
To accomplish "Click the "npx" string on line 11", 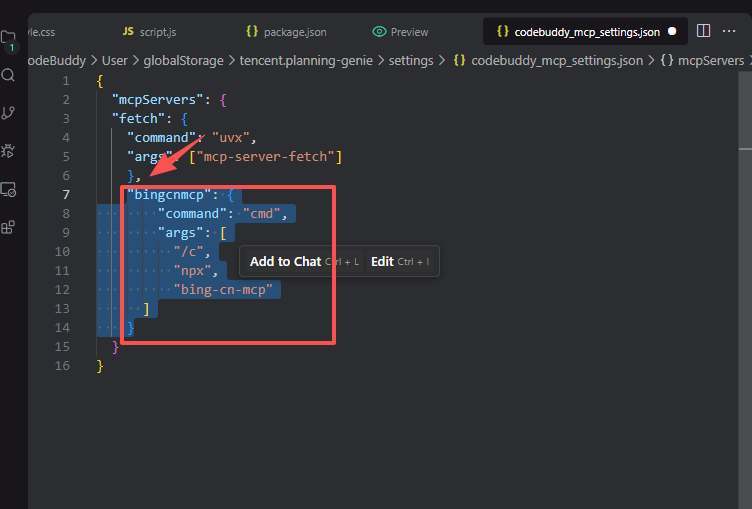I will [x=192, y=271].
